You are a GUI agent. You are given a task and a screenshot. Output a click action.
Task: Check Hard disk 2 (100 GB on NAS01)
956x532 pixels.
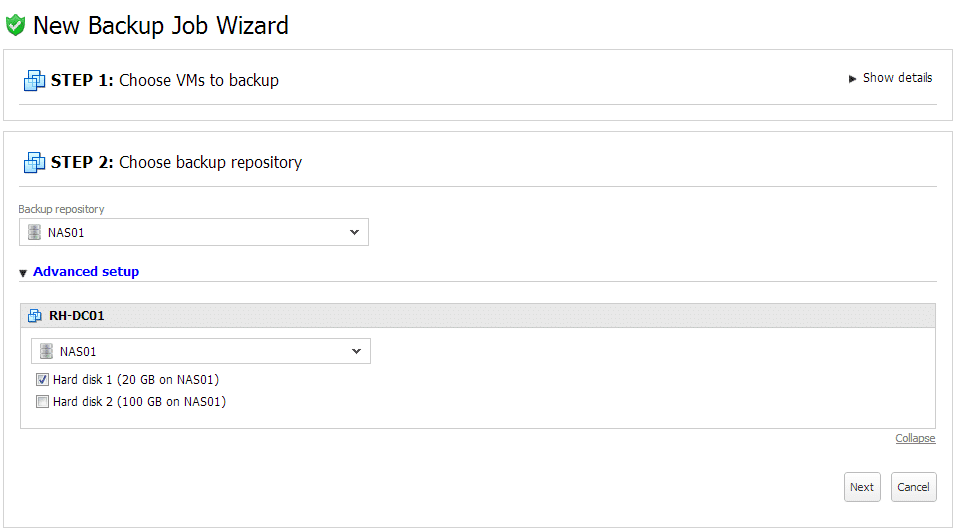[42, 402]
